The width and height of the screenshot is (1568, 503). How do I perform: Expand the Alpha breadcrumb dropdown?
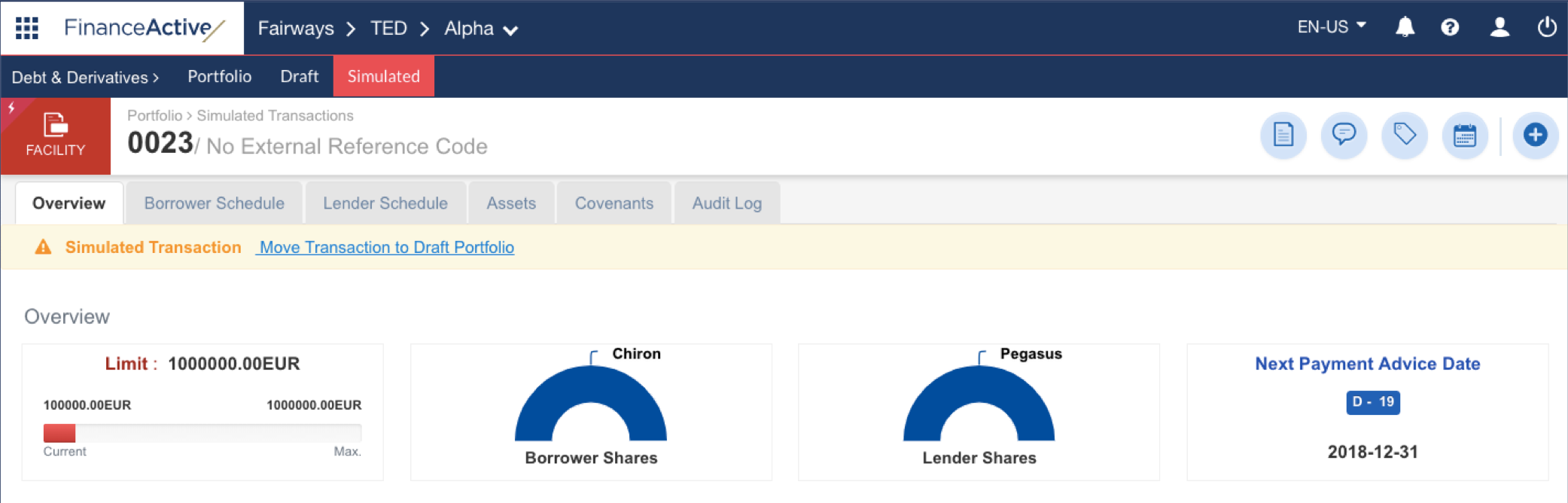tap(481, 29)
